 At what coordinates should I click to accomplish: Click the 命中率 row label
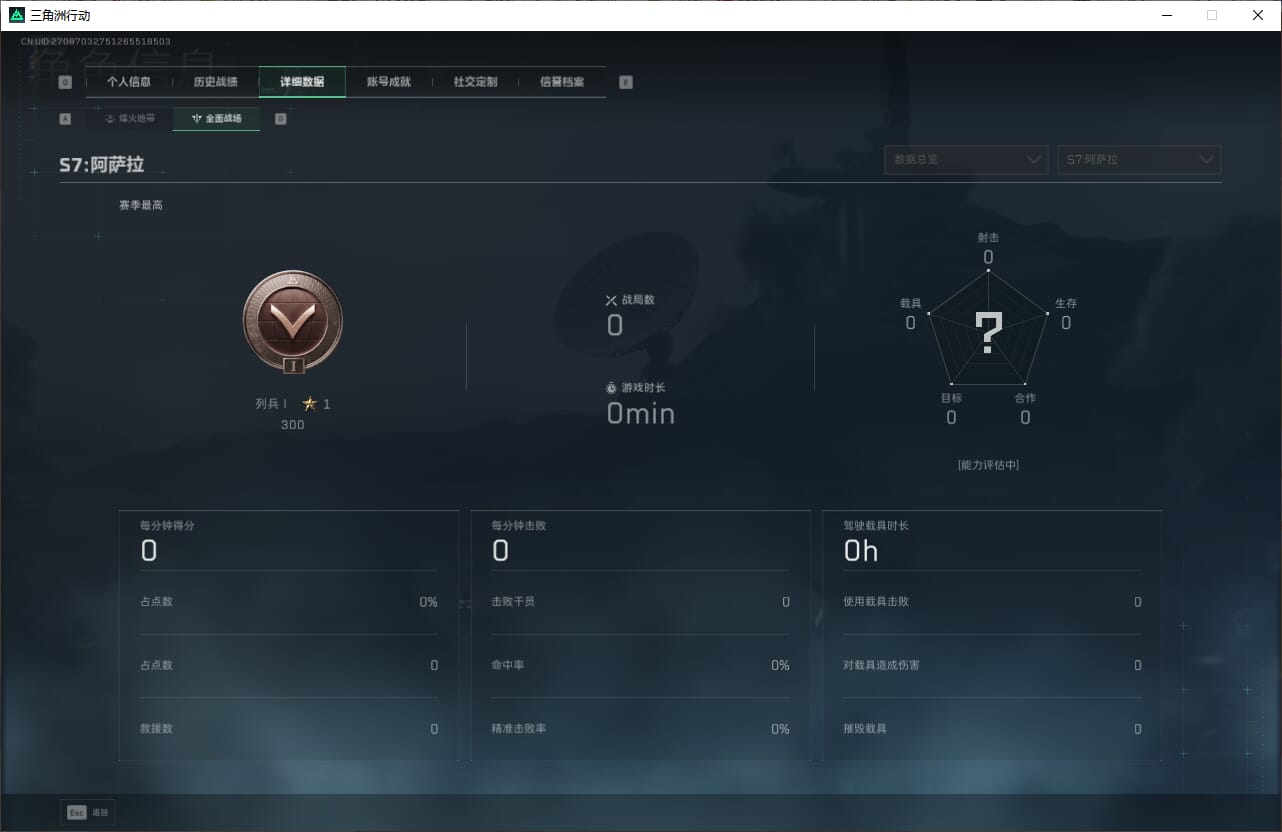(x=507, y=665)
